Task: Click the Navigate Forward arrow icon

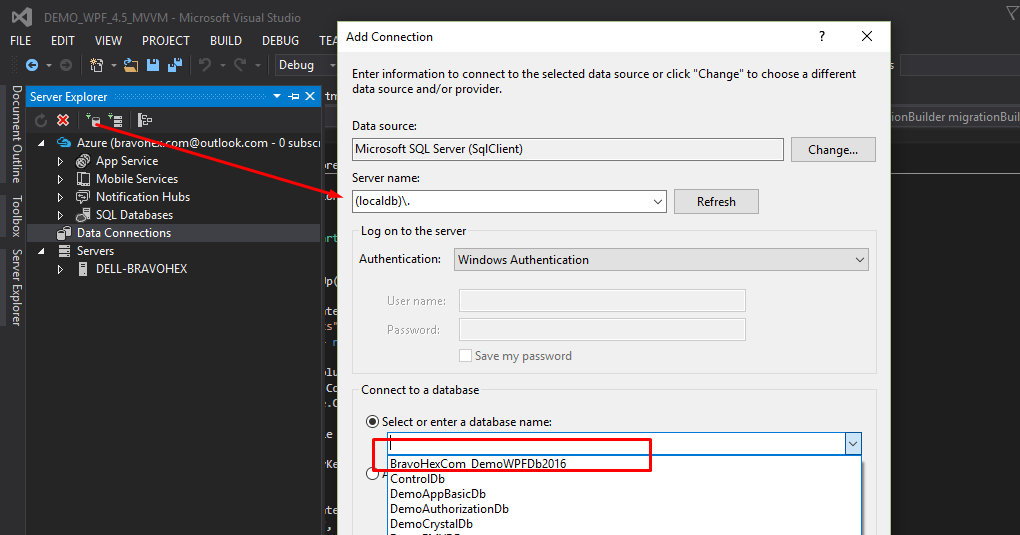Action: point(66,65)
